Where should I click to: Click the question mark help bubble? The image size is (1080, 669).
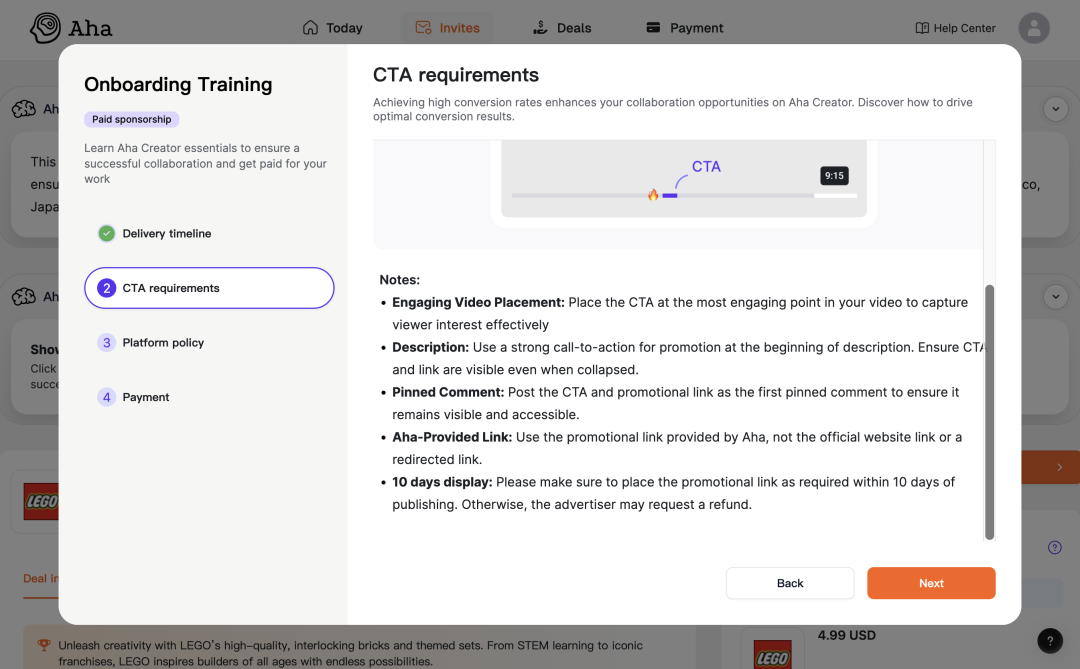tap(1049, 640)
